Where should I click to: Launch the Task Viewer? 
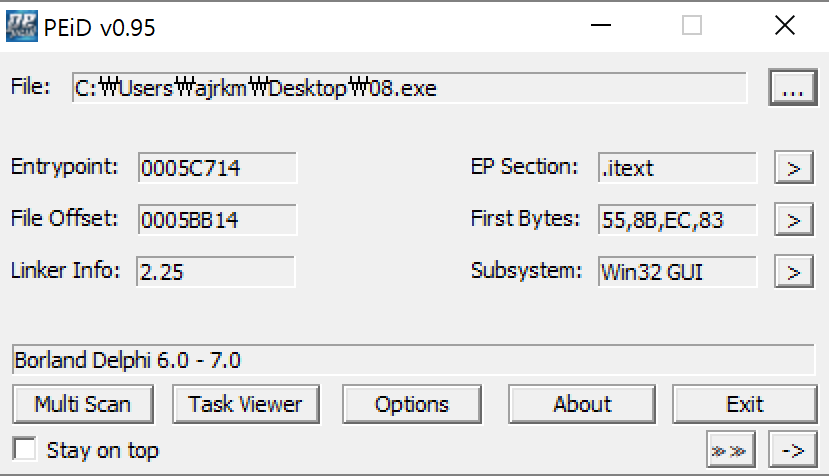[245, 404]
